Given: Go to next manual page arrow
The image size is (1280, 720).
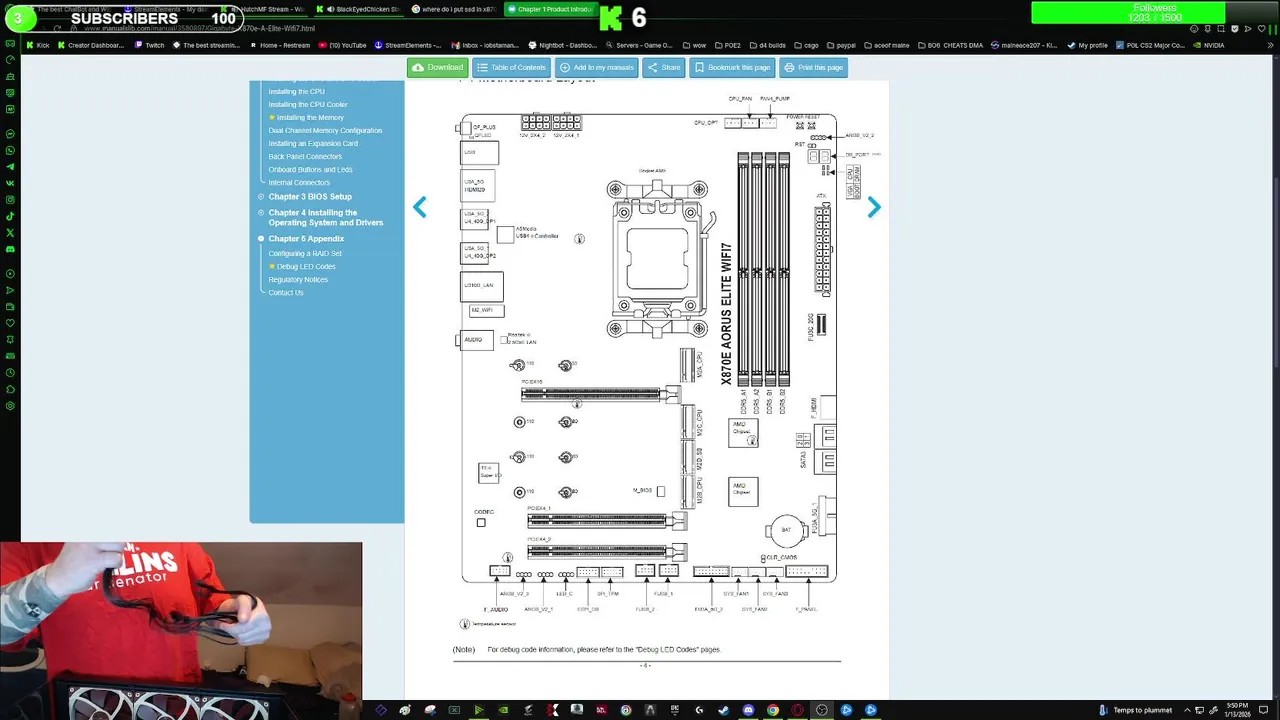Looking at the screenshot, I should pos(874,207).
